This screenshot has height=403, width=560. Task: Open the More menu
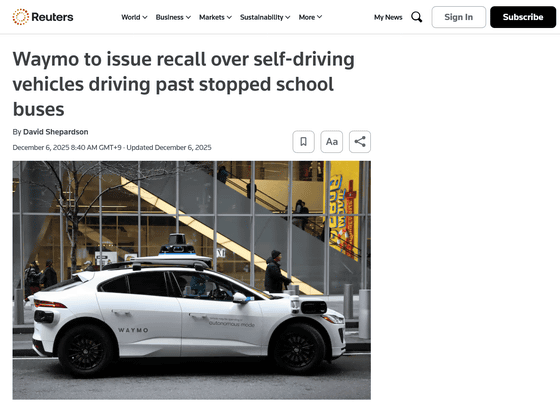point(310,17)
